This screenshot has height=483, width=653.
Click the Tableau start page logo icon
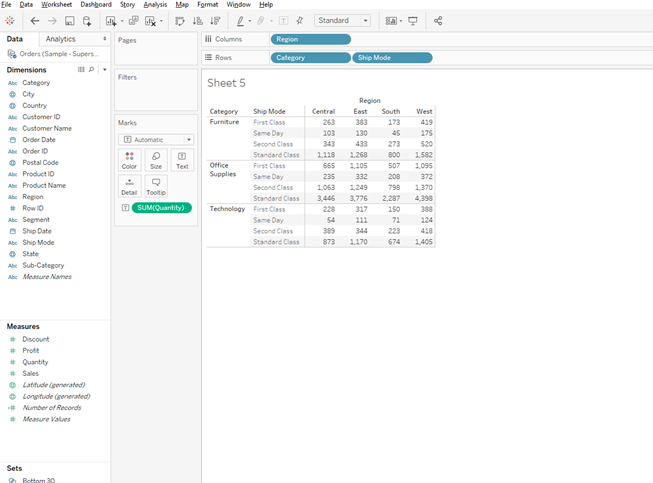point(10,21)
